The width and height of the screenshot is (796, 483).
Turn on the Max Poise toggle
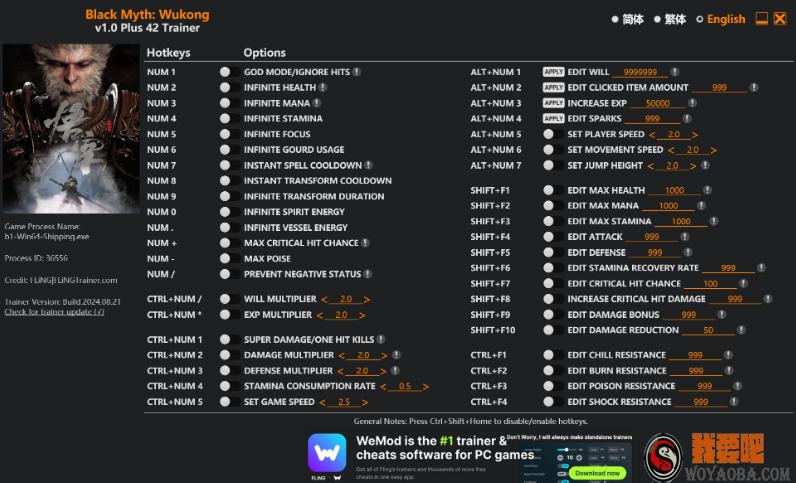pos(225,259)
